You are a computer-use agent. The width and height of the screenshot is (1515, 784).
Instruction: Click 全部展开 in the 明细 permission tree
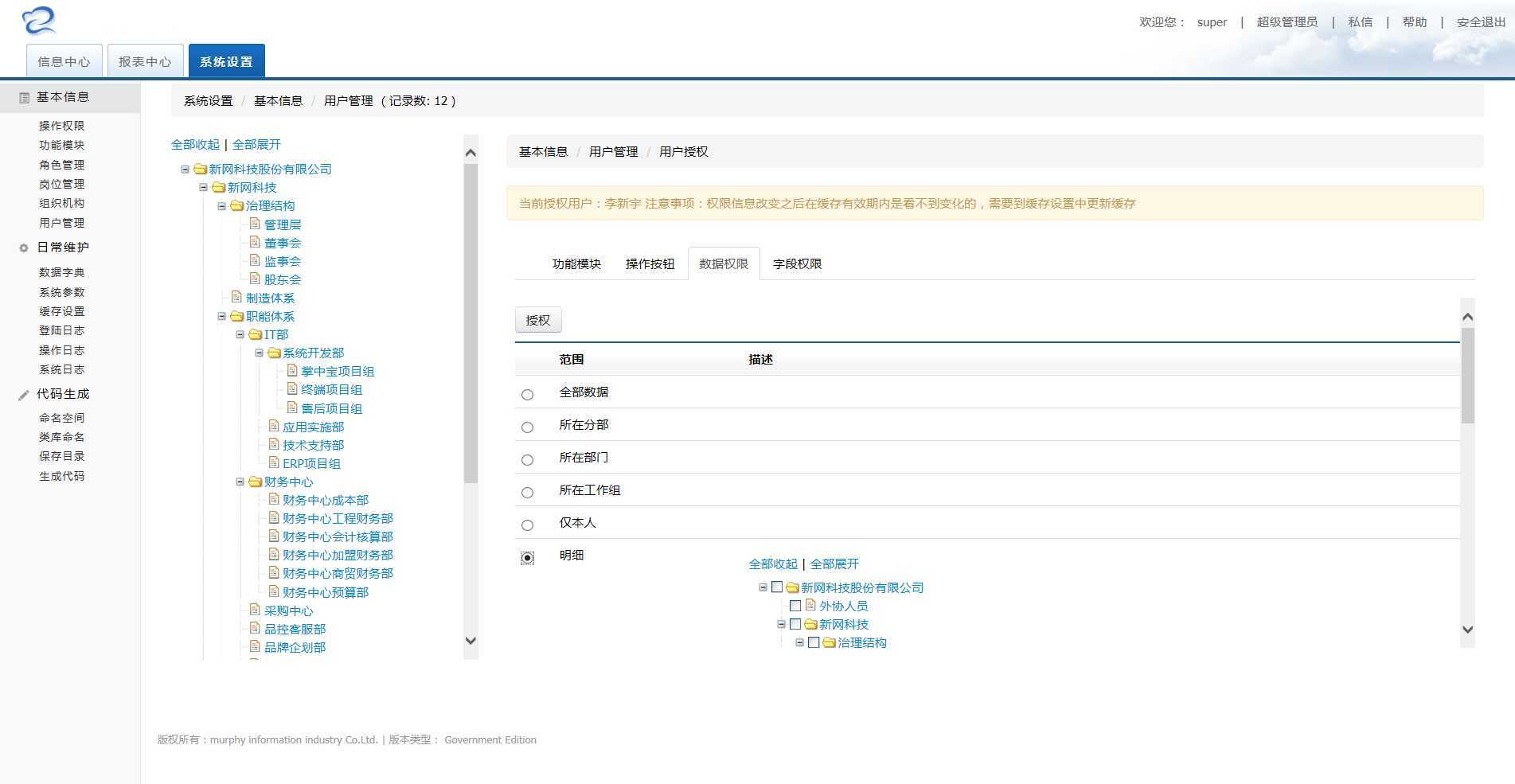(834, 564)
